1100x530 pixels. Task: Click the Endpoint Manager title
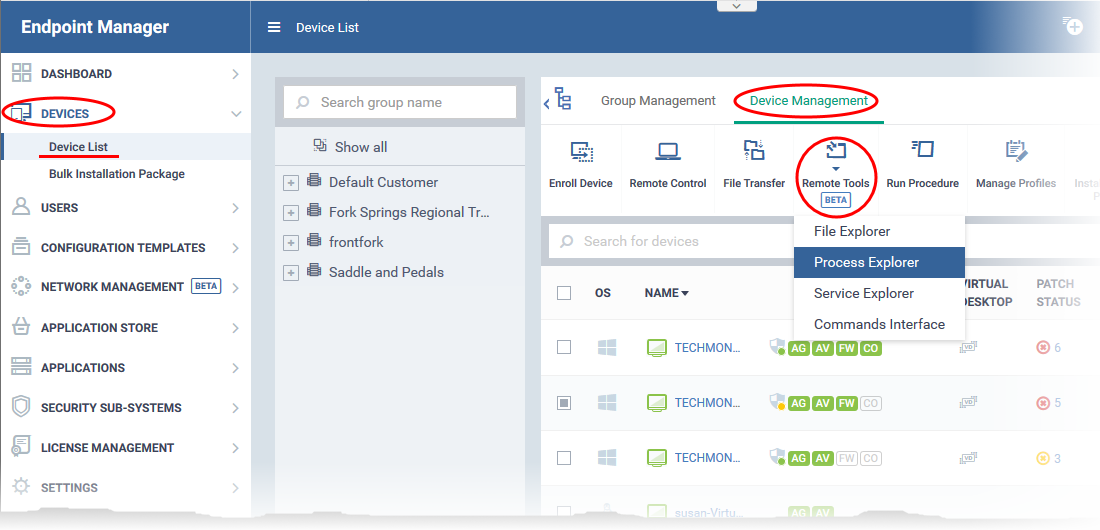[95, 27]
